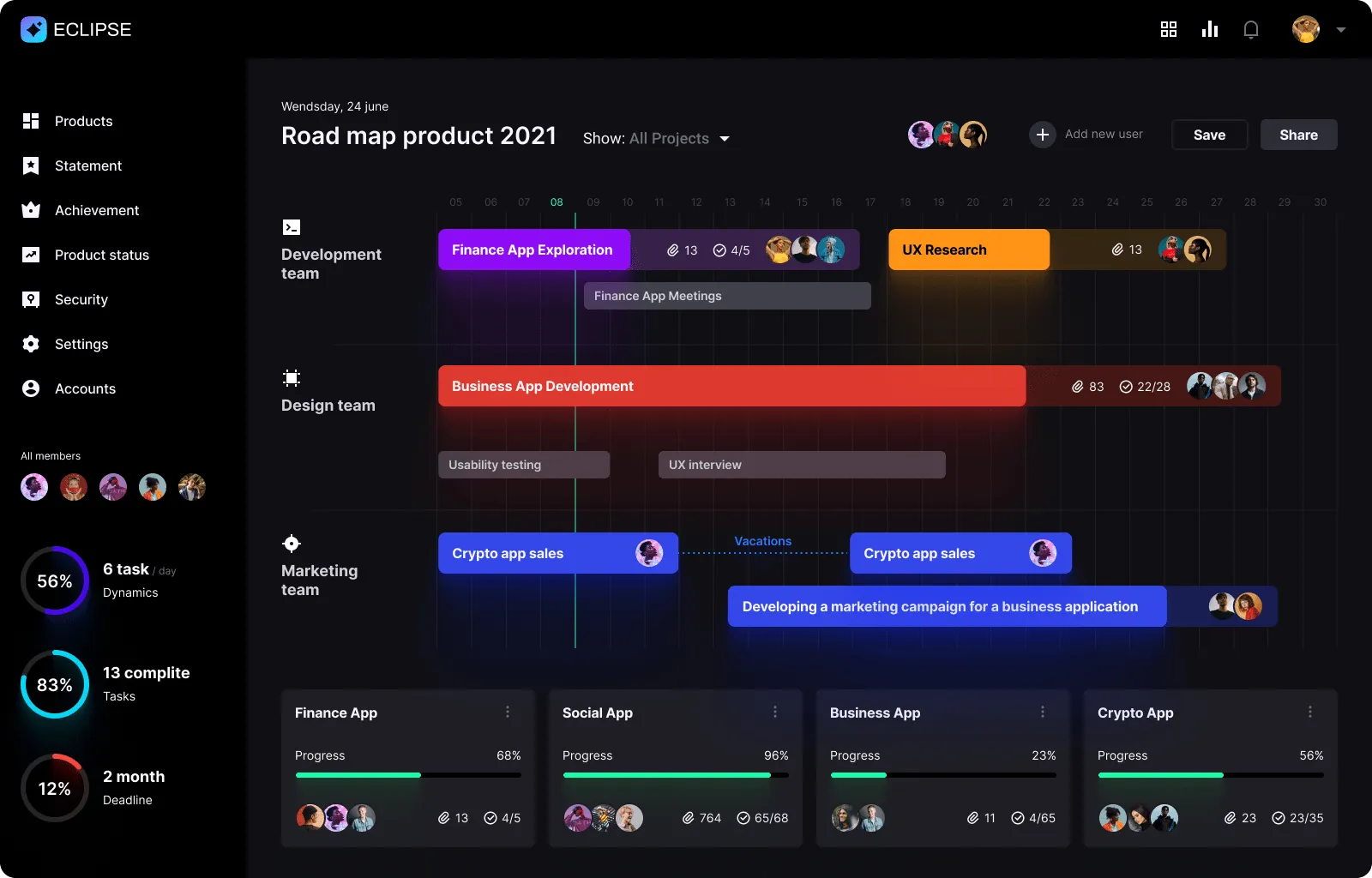Screen dimensions: 1372x878
Task: Open the bar chart statistics icon
Action: click(1210, 29)
